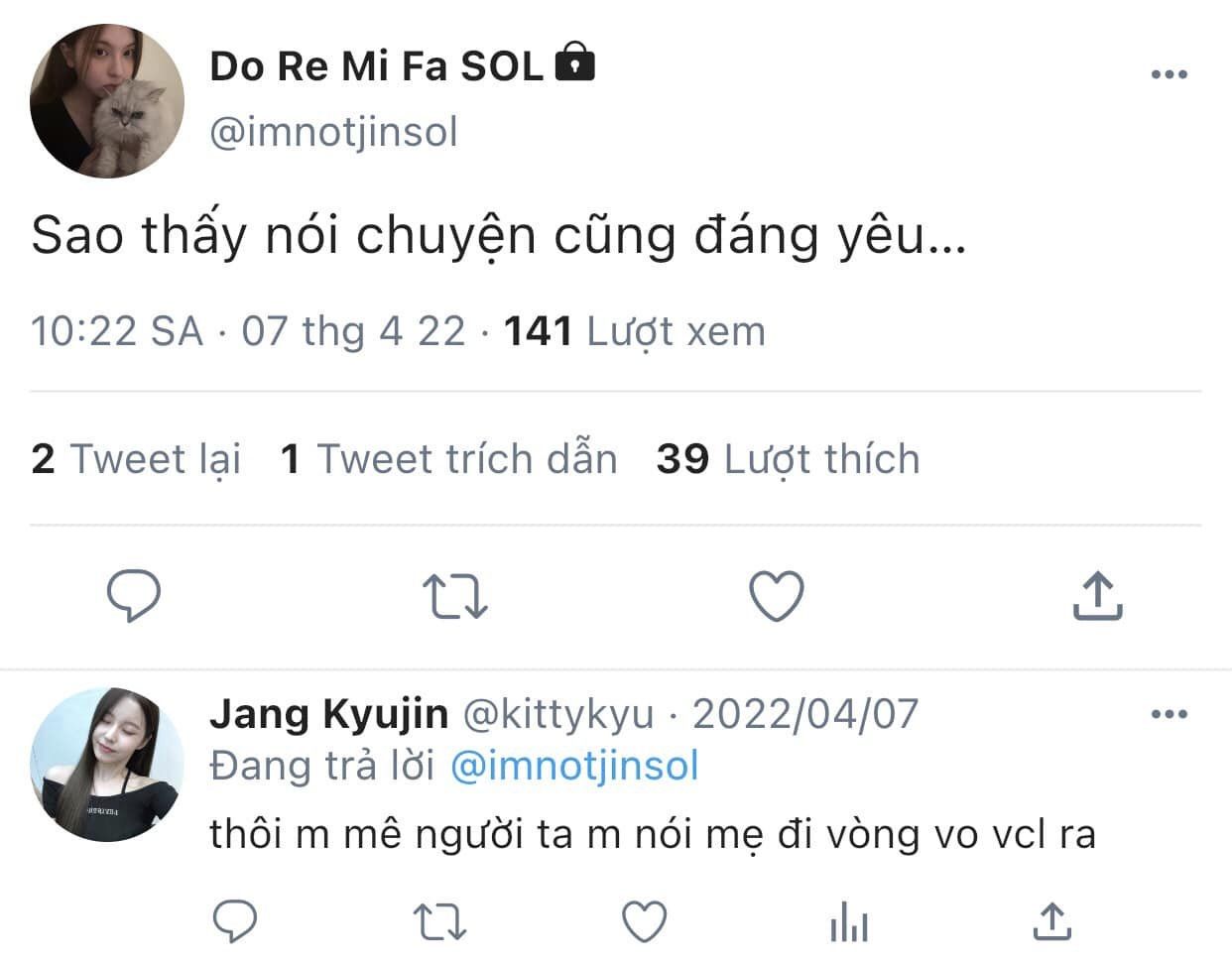View analytics for Jang Kyujin's reply

coord(848,923)
